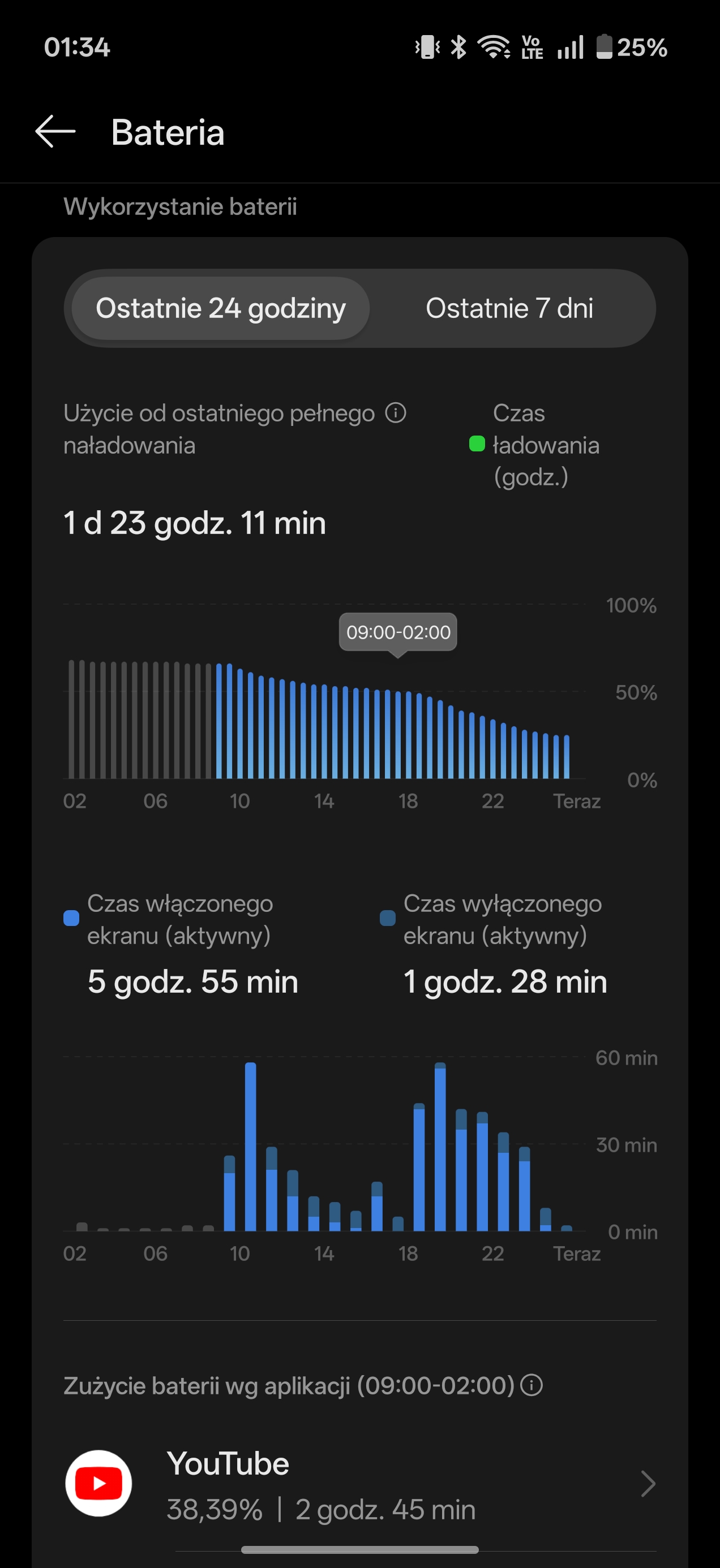Switch to Ostatnie 7 dni tab
The image size is (720, 1568).
pyautogui.click(x=509, y=308)
